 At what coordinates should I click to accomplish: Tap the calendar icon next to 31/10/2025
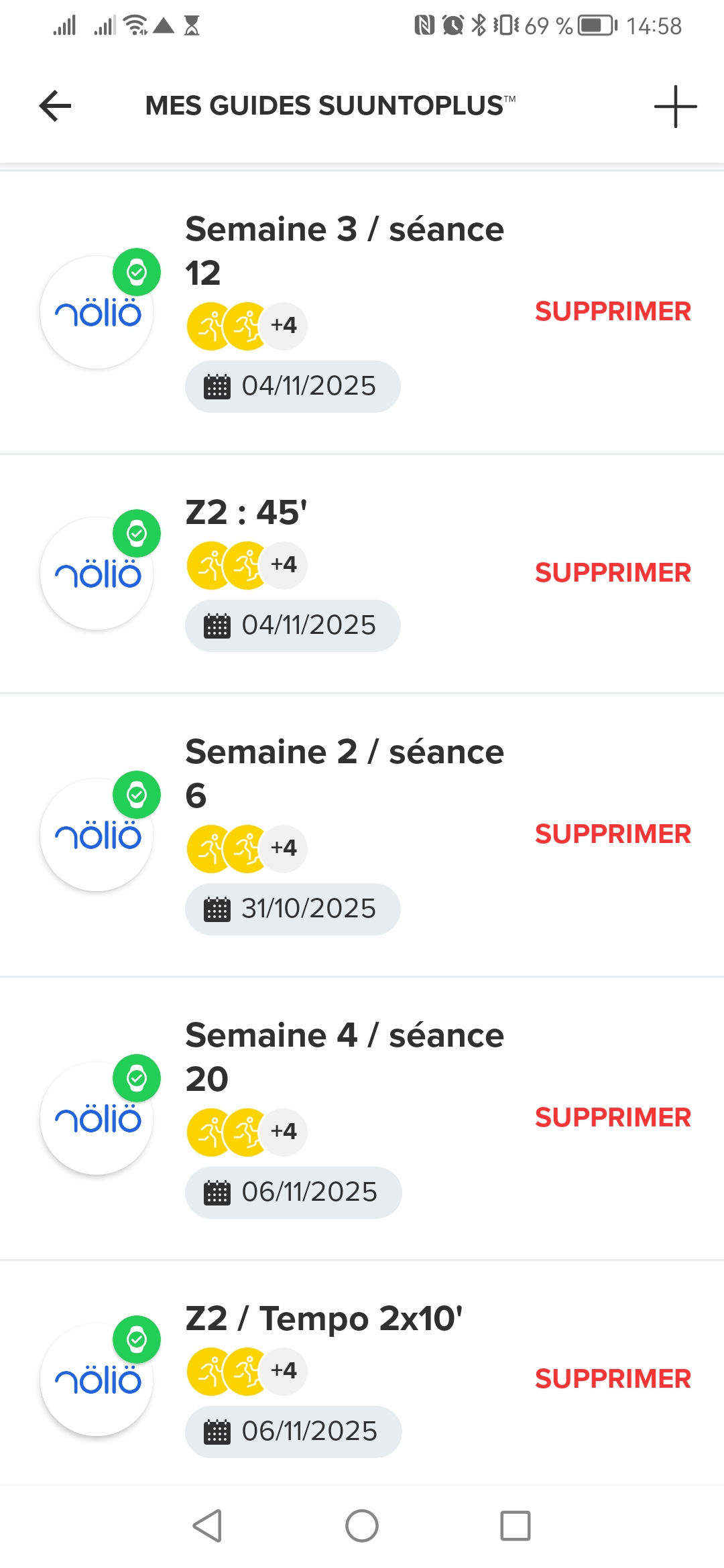(x=217, y=909)
